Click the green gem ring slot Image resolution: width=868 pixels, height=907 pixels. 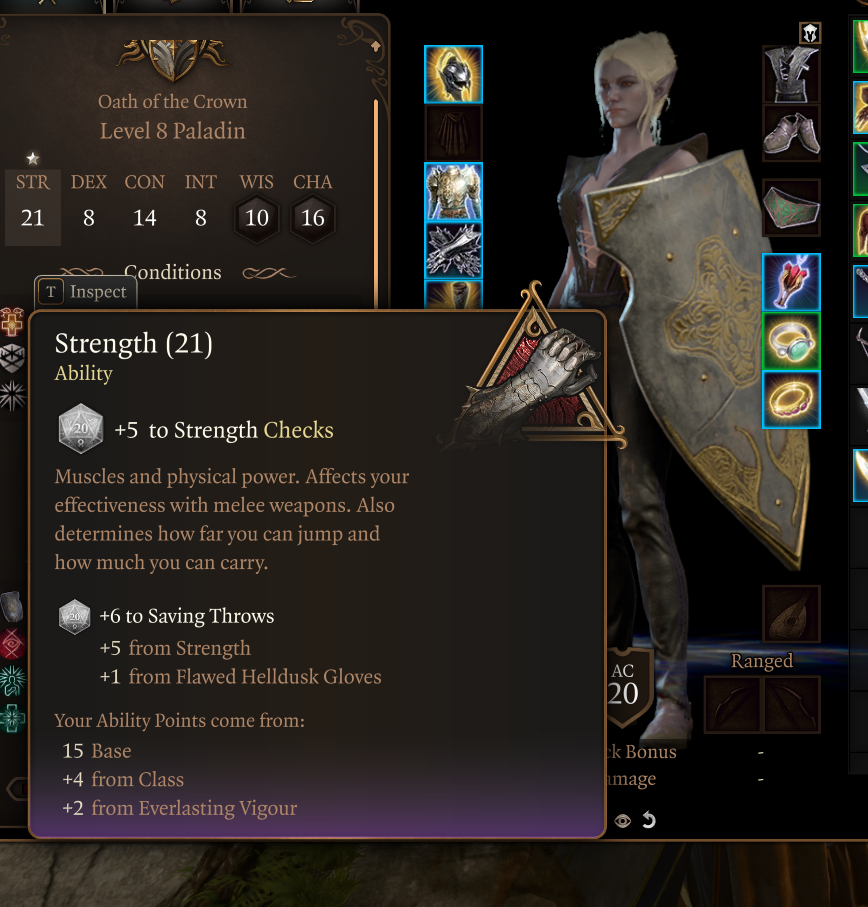coord(791,341)
